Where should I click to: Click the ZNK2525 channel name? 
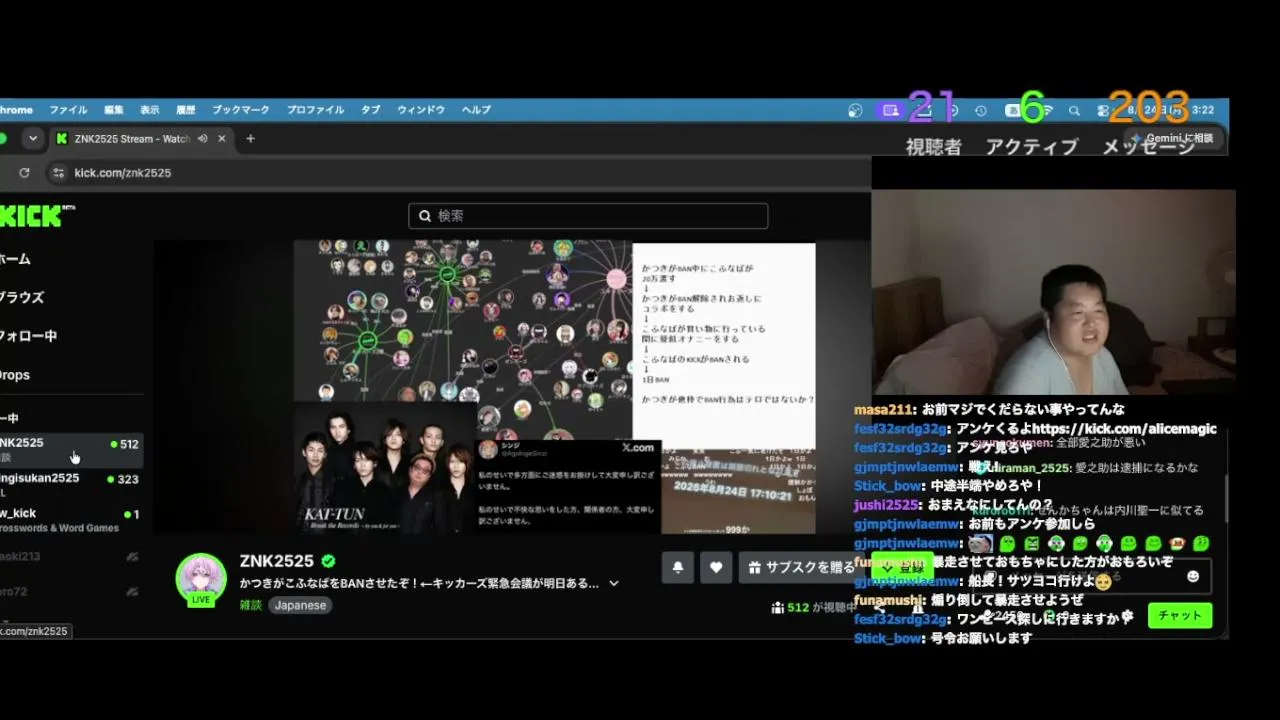point(277,561)
